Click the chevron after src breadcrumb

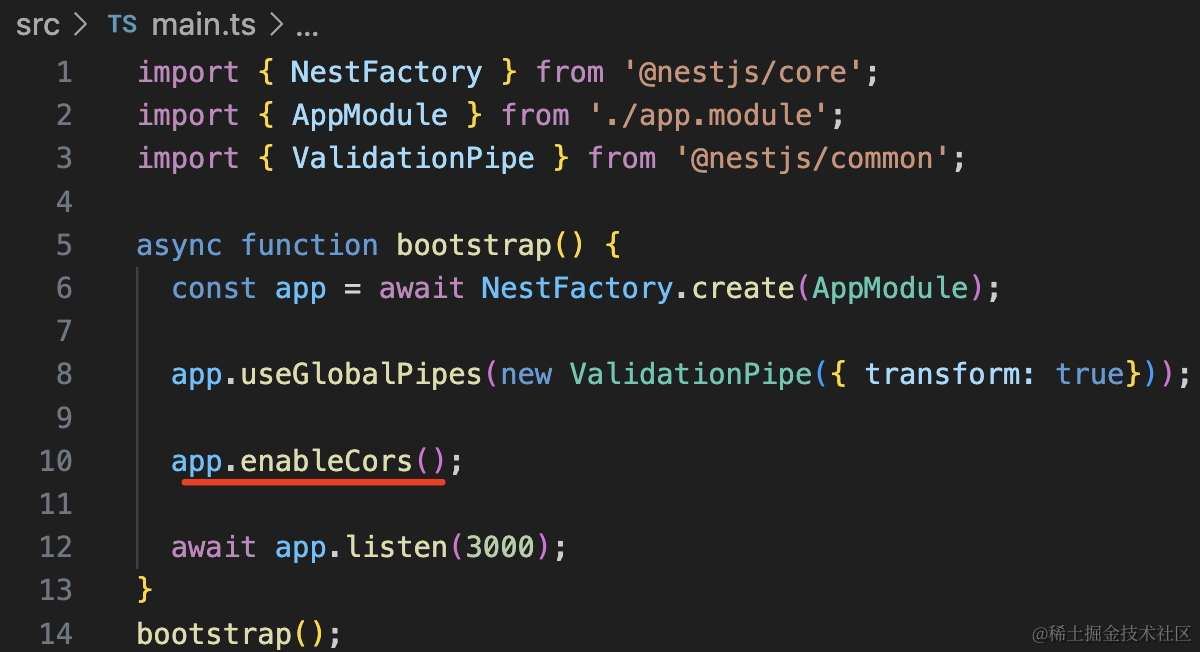82,26
